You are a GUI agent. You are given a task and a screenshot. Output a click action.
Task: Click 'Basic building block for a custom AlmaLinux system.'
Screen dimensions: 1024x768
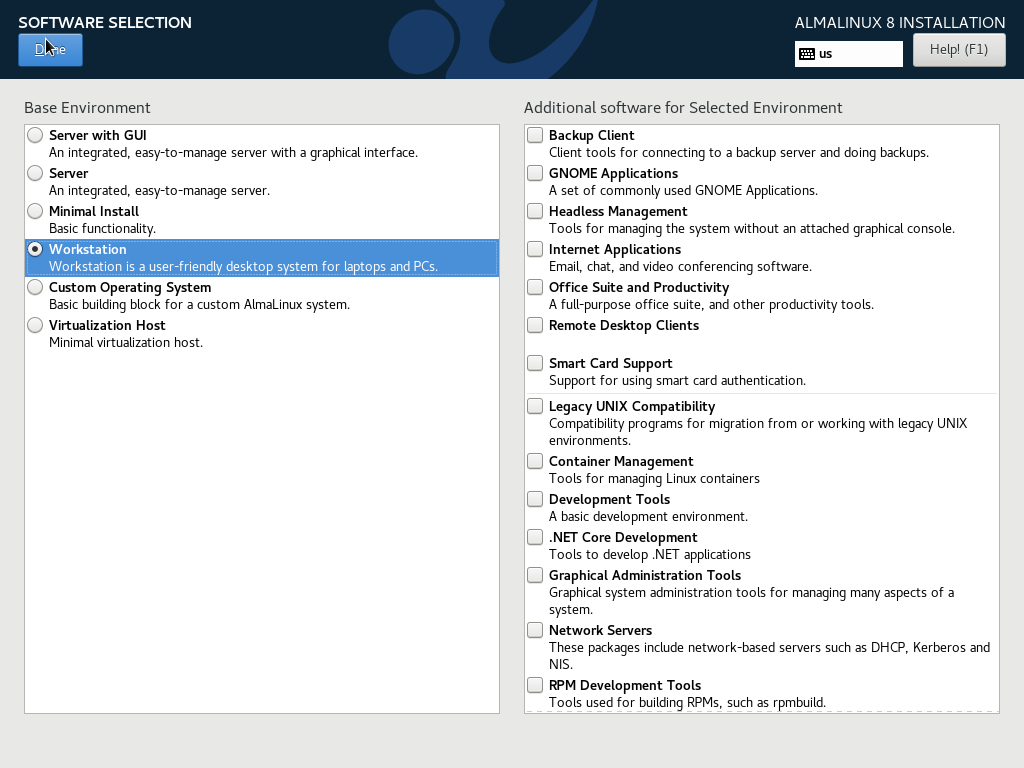(x=199, y=304)
